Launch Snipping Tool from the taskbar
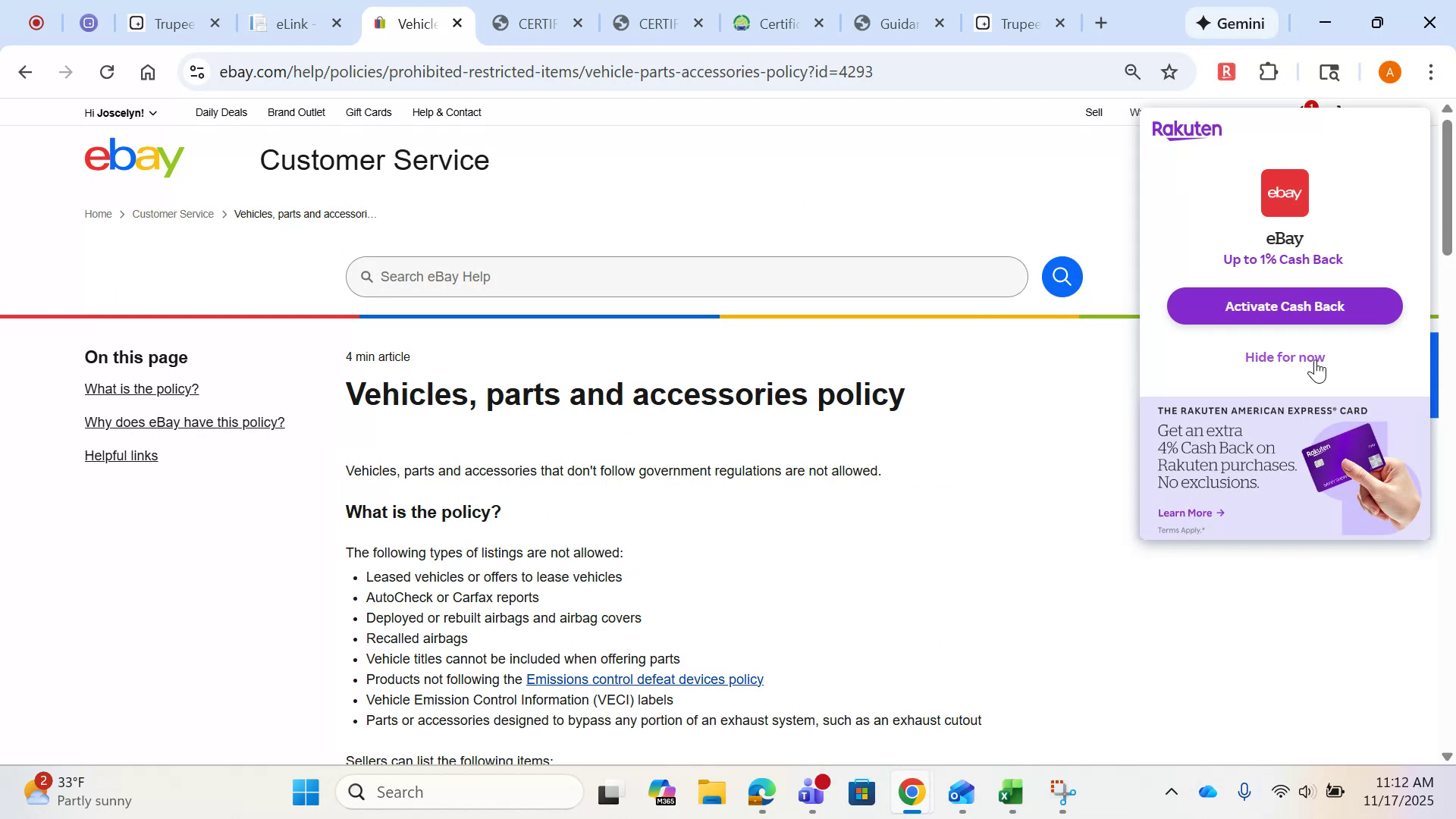1456x819 pixels. pos(1064,792)
